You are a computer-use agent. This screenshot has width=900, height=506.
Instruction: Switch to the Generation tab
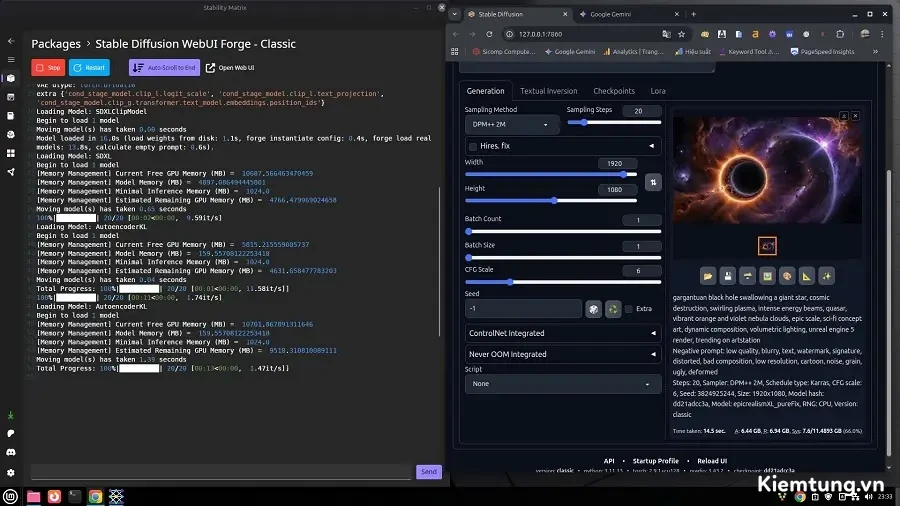(x=486, y=91)
